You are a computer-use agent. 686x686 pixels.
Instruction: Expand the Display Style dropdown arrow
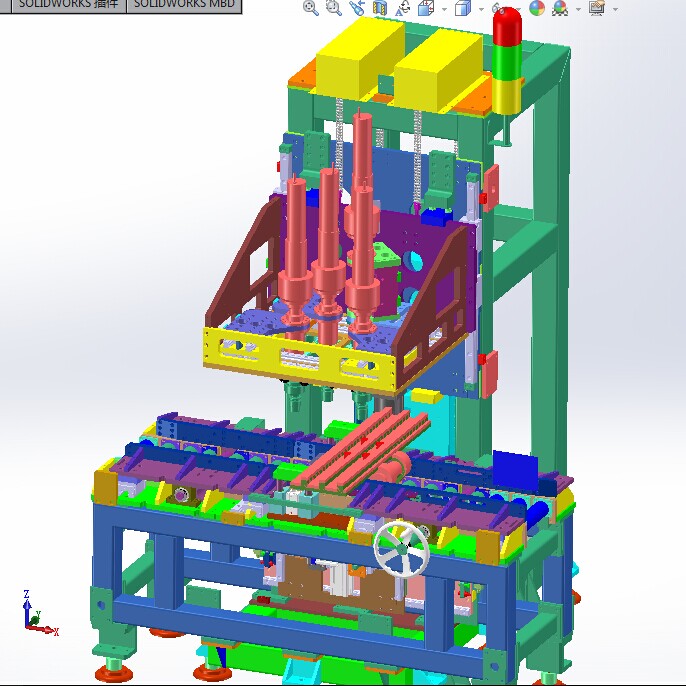[481, 9]
